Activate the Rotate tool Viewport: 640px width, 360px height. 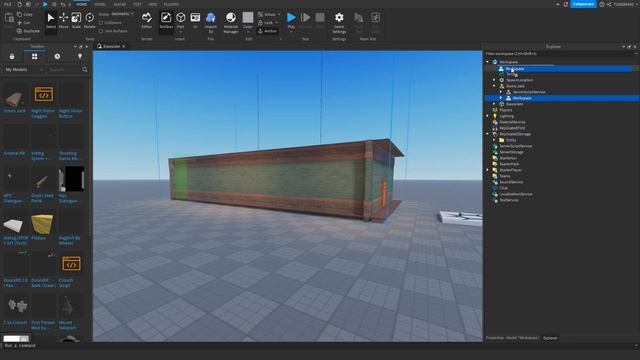[x=89, y=20]
